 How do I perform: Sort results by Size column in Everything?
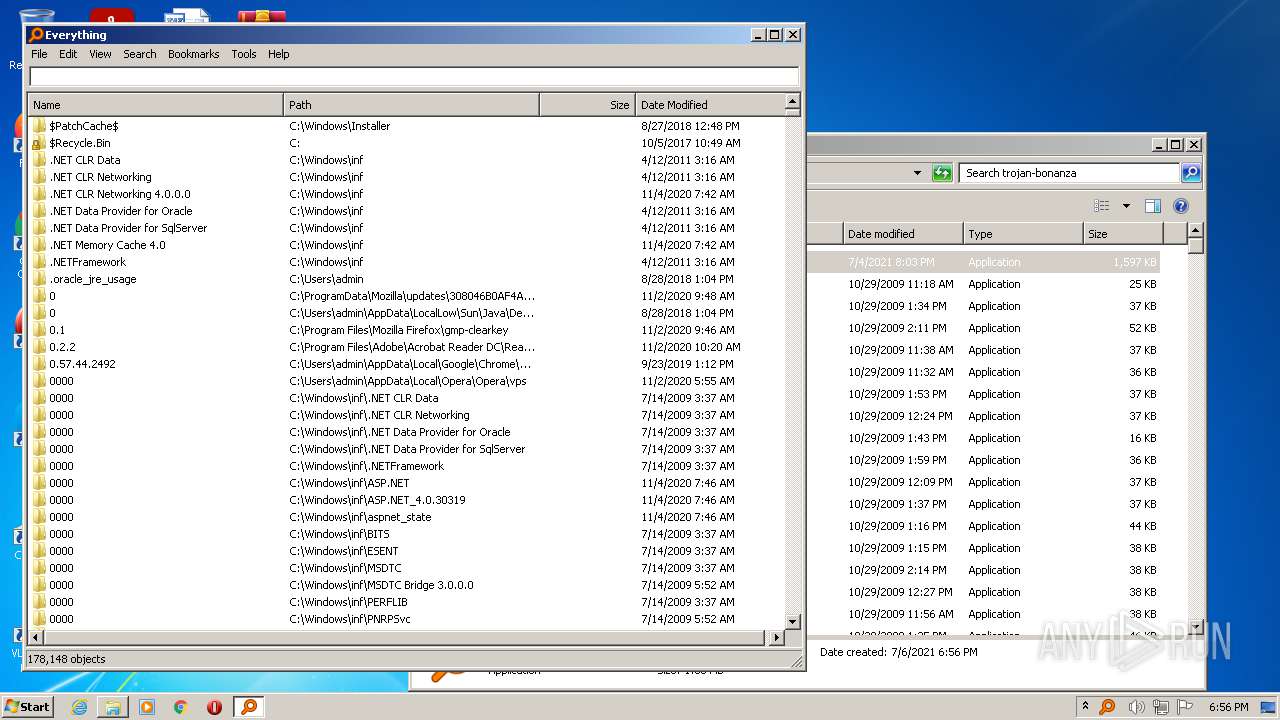tap(587, 104)
